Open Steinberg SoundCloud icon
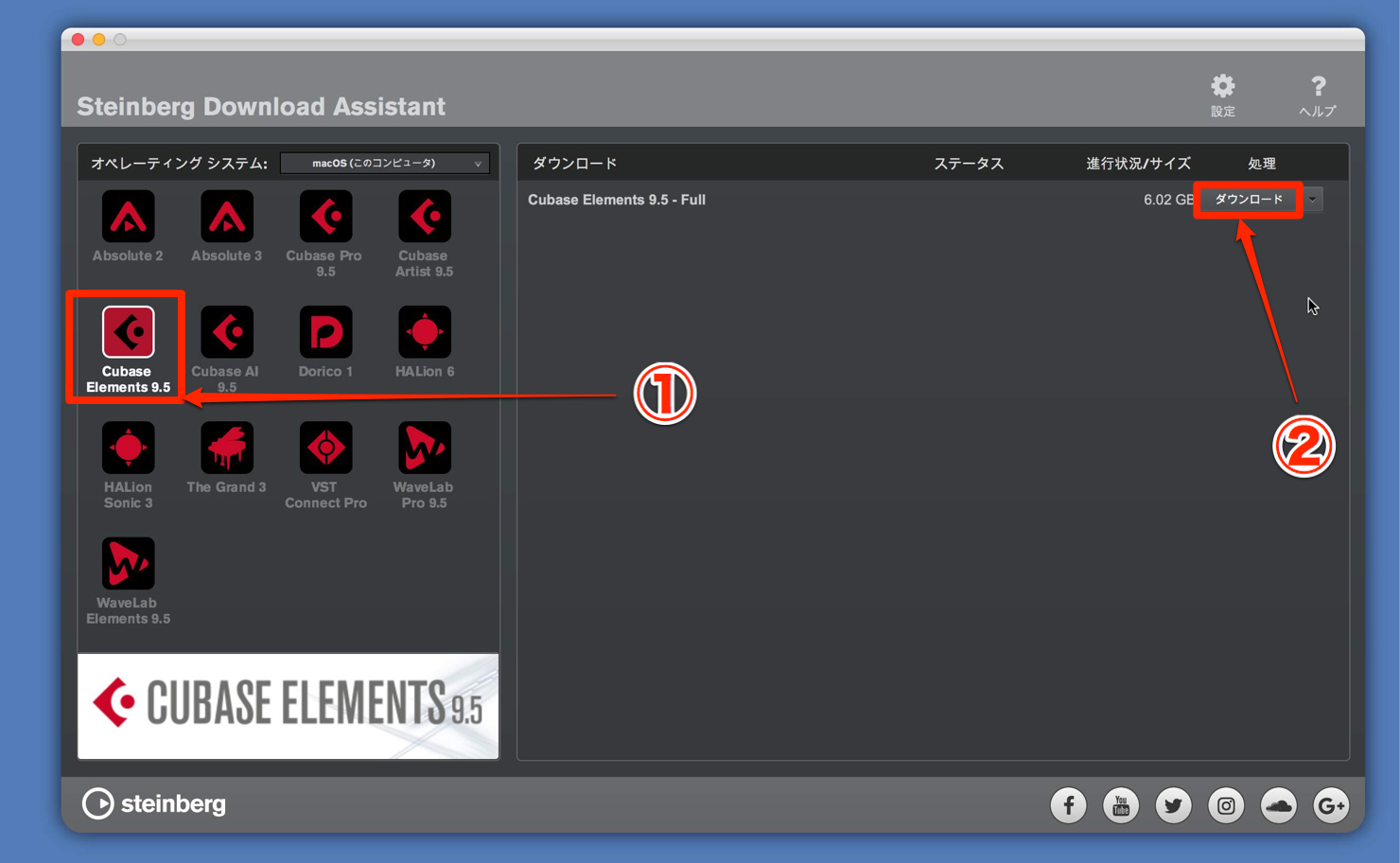 click(1278, 805)
